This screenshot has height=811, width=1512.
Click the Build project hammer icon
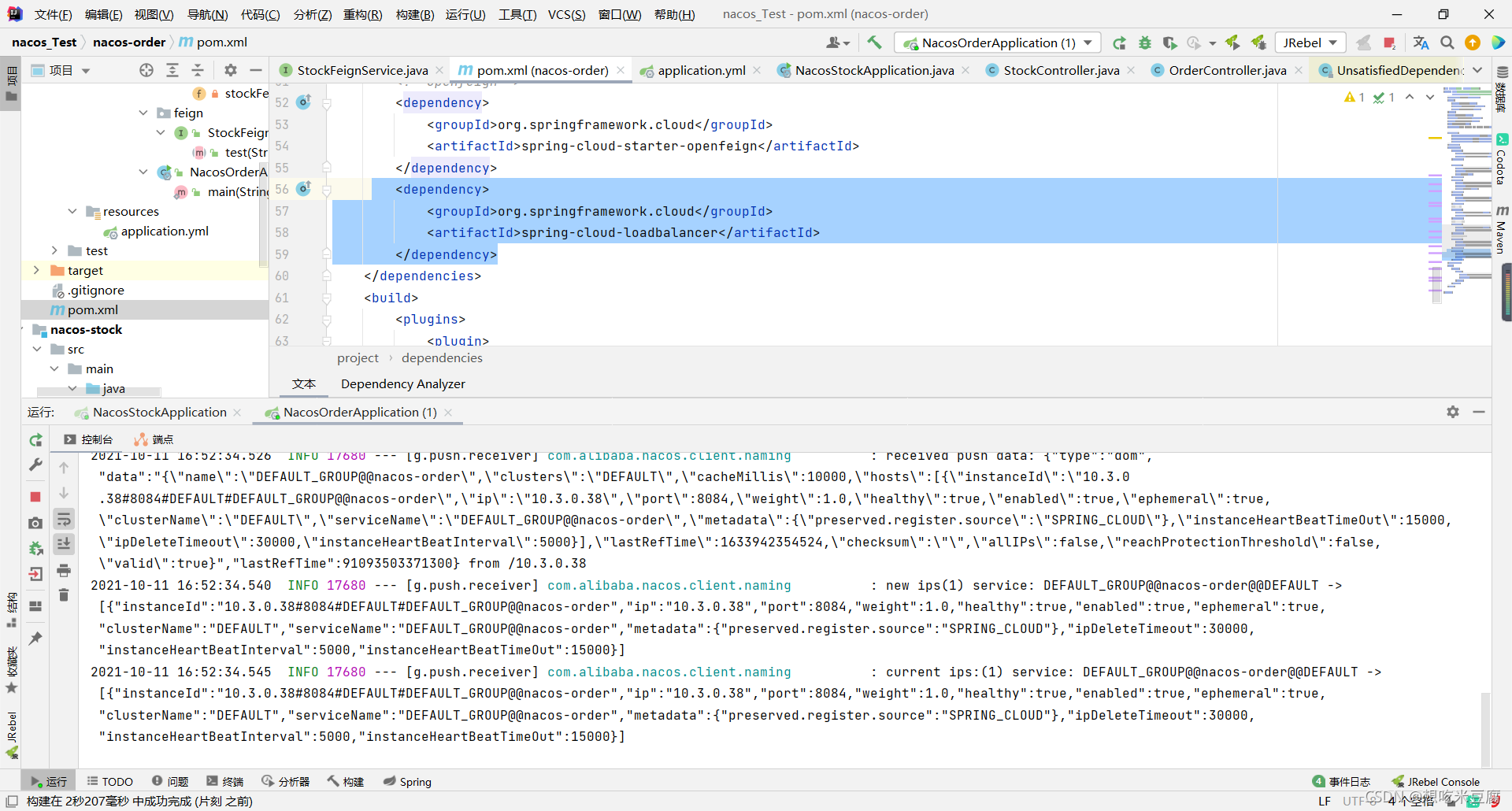pos(874,43)
